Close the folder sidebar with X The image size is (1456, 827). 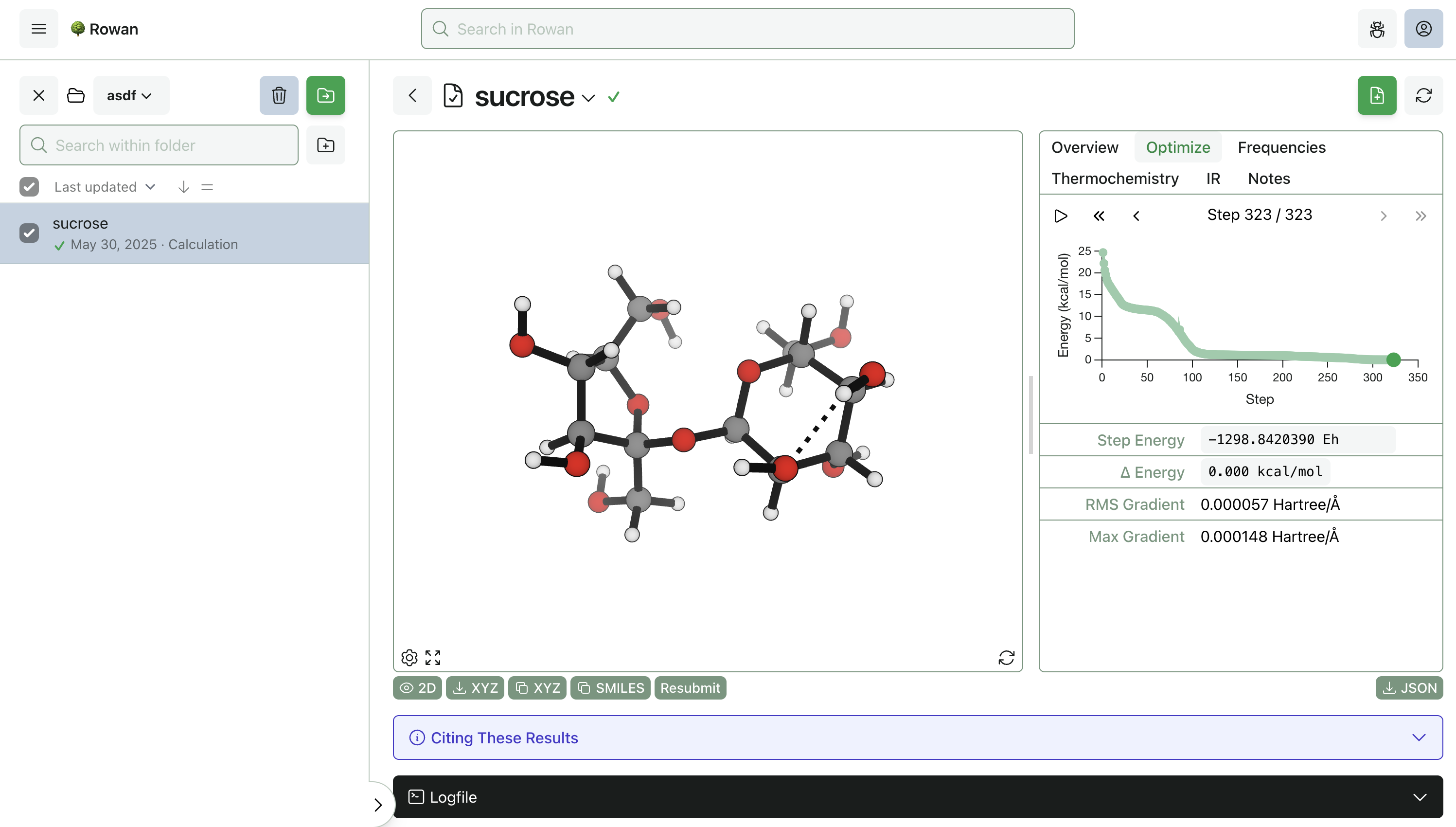38,95
